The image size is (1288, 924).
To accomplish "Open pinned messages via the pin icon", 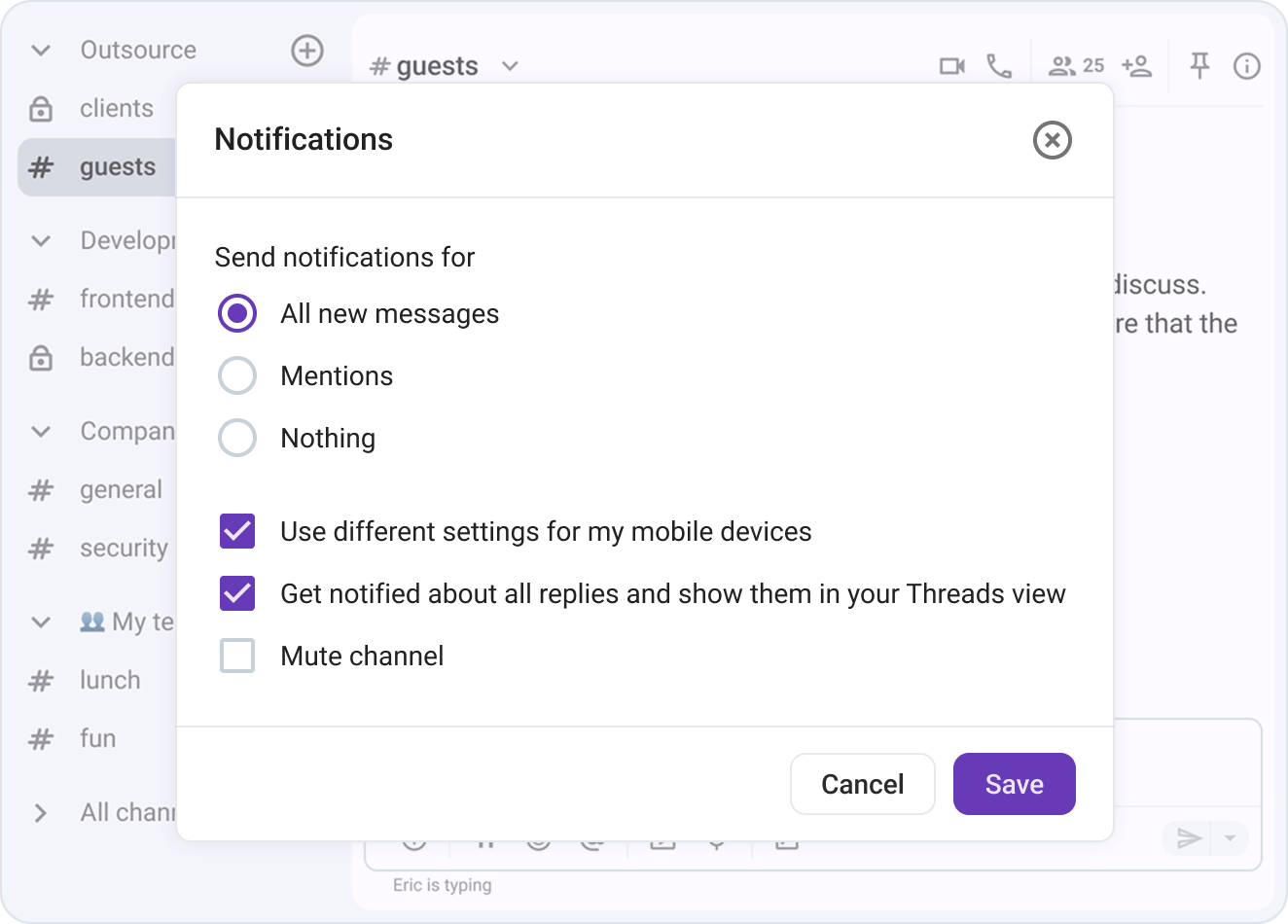I will [x=1199, y=65].
